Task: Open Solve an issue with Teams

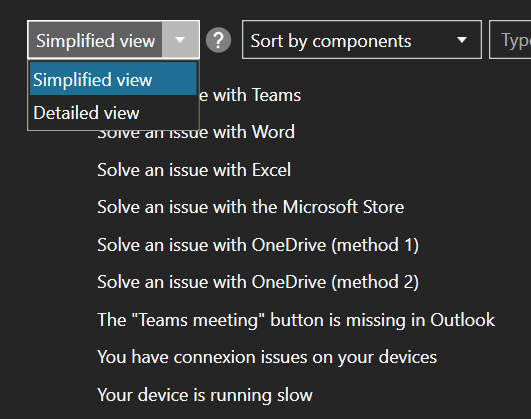Action: [x=250, y=95]
